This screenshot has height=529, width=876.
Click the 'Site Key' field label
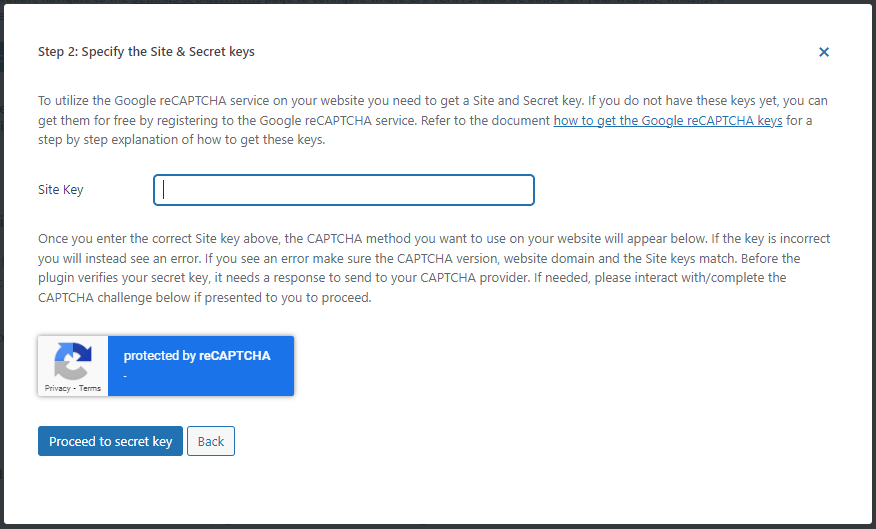point(60,190)
